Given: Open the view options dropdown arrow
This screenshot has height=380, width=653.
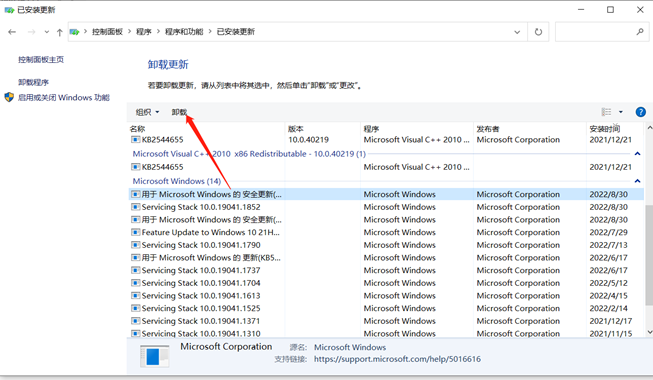Looking at the screenshot, I should pos(621,112).
